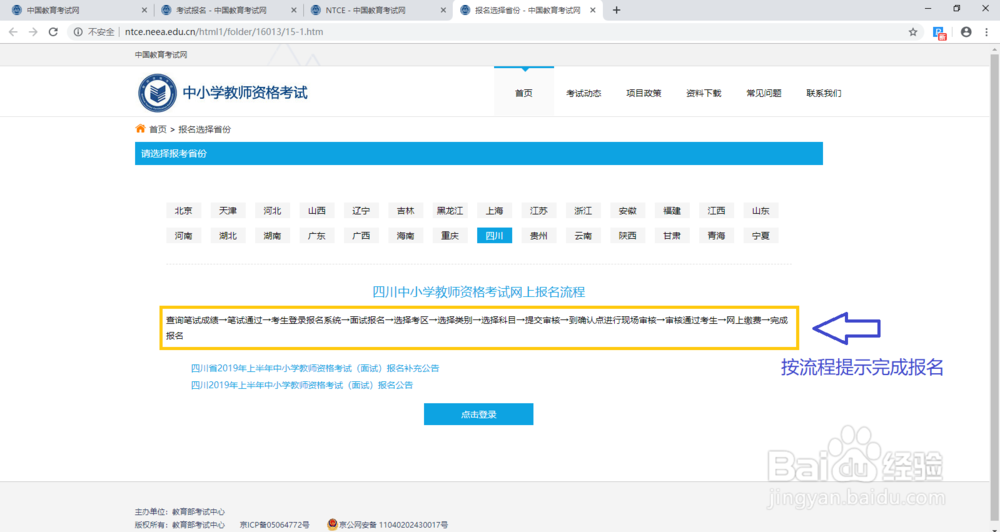The width and height of the screenshot is (1000, 532).
Task: Select province 河南
Action: pyautogui.click(x=184, y=235)
